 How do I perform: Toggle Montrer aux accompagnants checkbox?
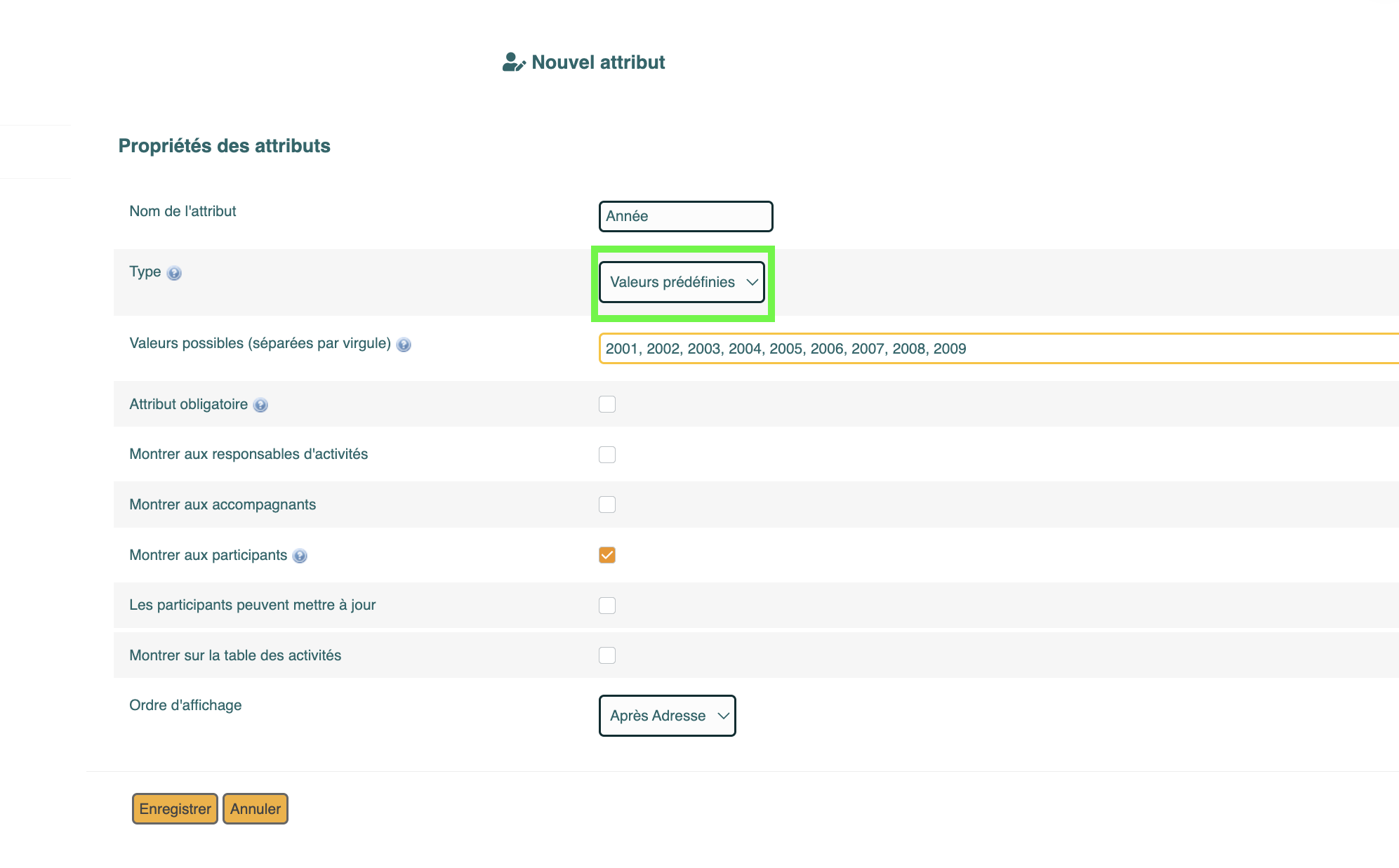(607, 505)
